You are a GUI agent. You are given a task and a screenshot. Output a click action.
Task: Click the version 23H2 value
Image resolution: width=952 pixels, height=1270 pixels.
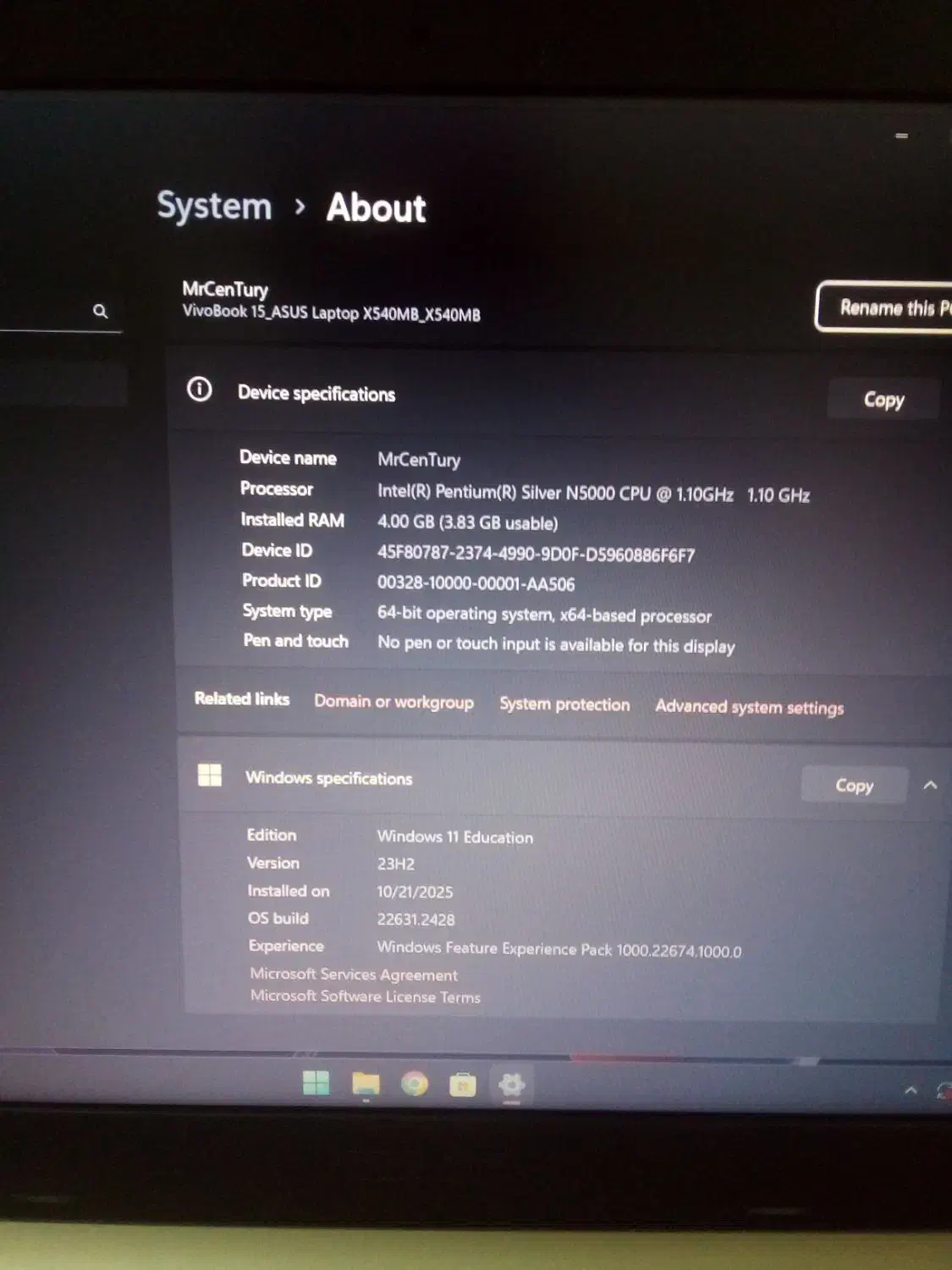(x=396, y=864)
